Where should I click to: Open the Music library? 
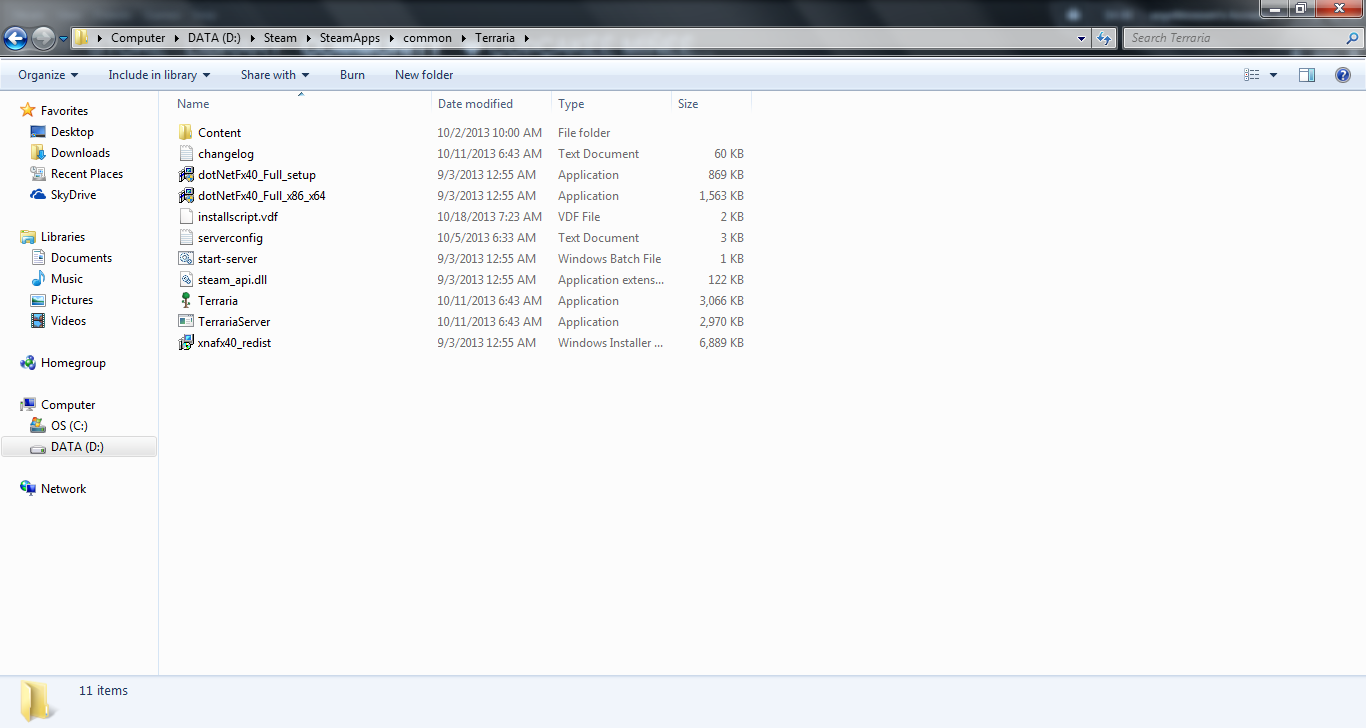67,279
